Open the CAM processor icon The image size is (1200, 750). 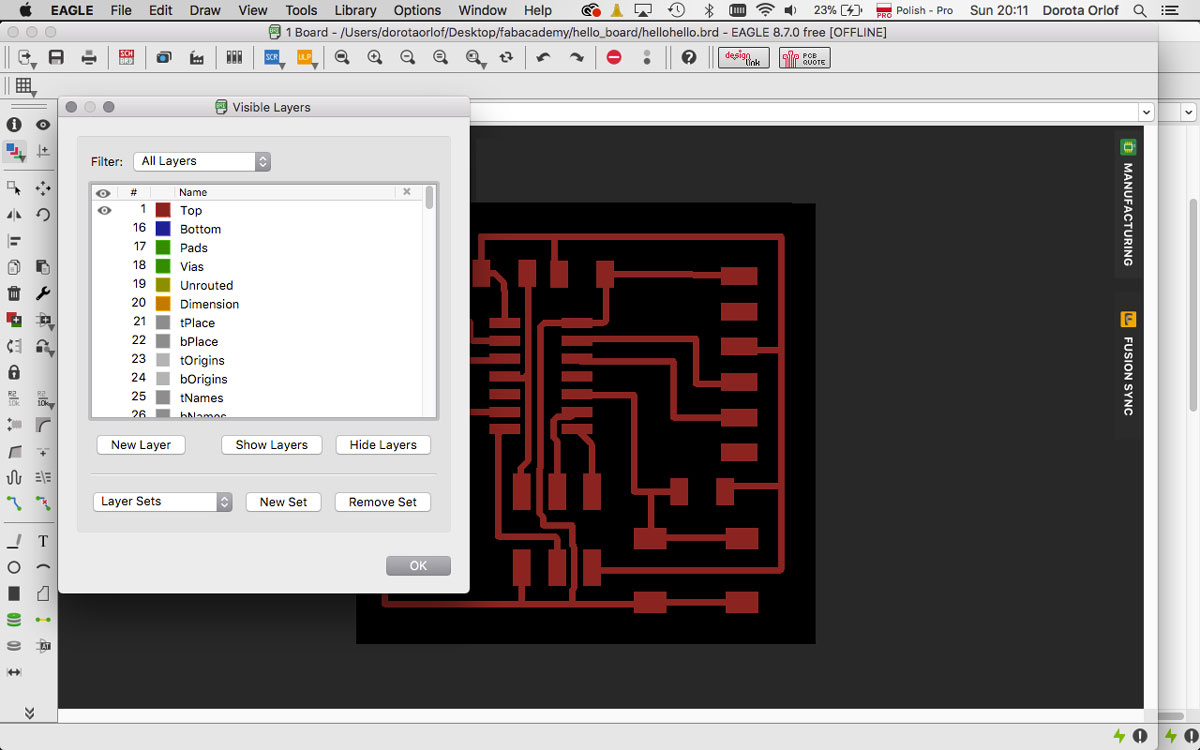[x=164, y=58]
